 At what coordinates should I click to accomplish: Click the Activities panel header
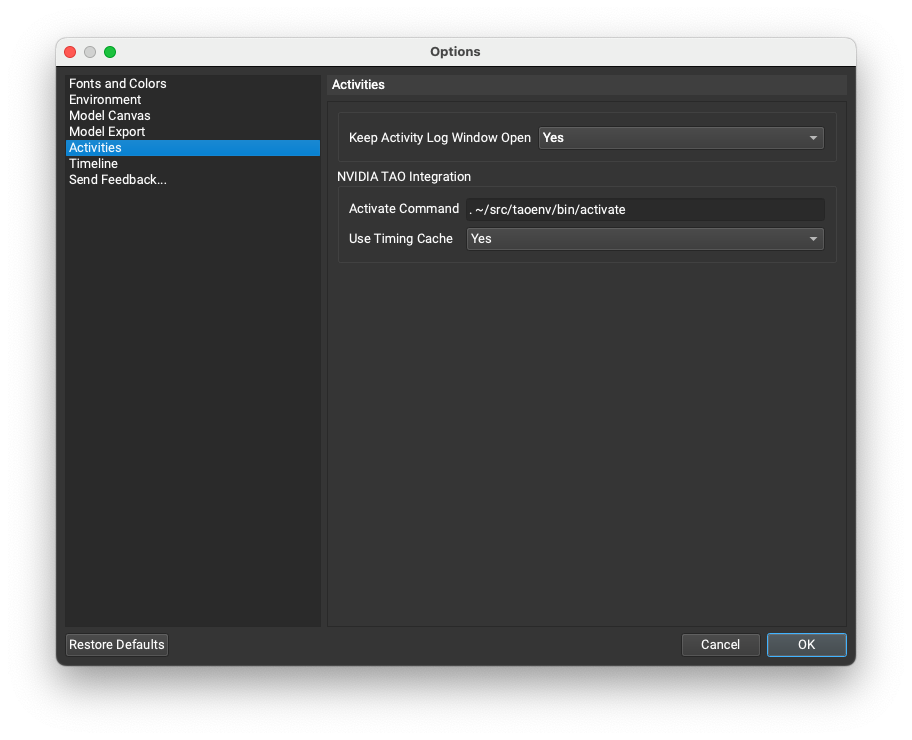click(358, 85)
